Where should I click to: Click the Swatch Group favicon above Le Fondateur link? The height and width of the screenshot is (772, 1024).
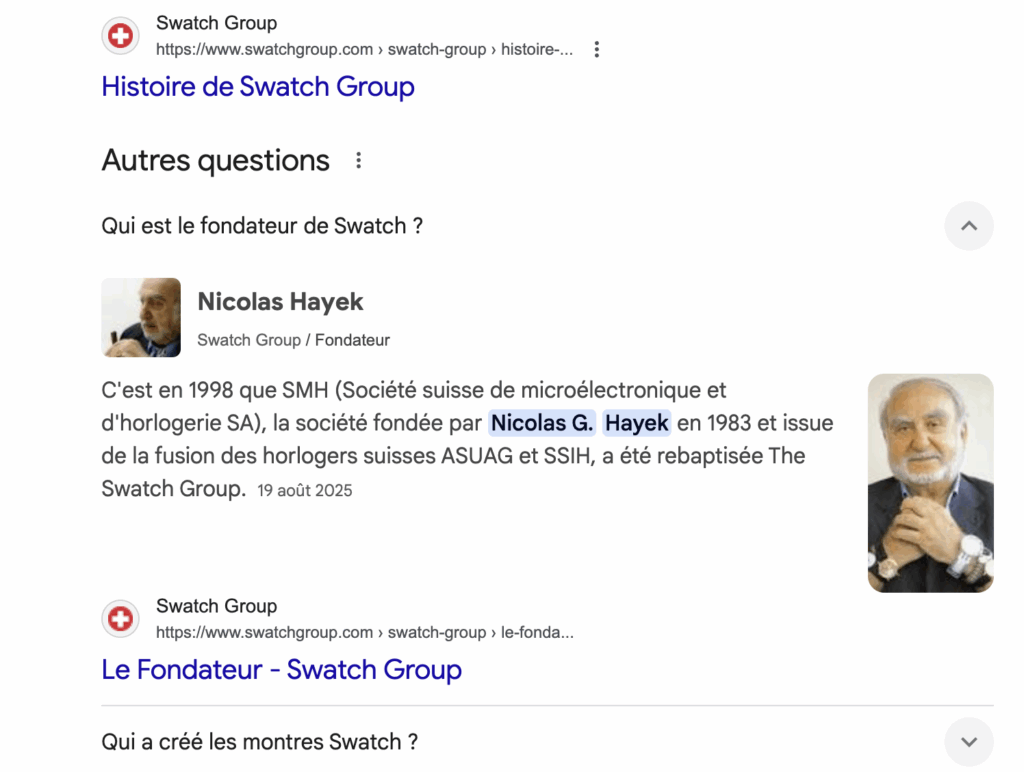[x=120, y=619]
